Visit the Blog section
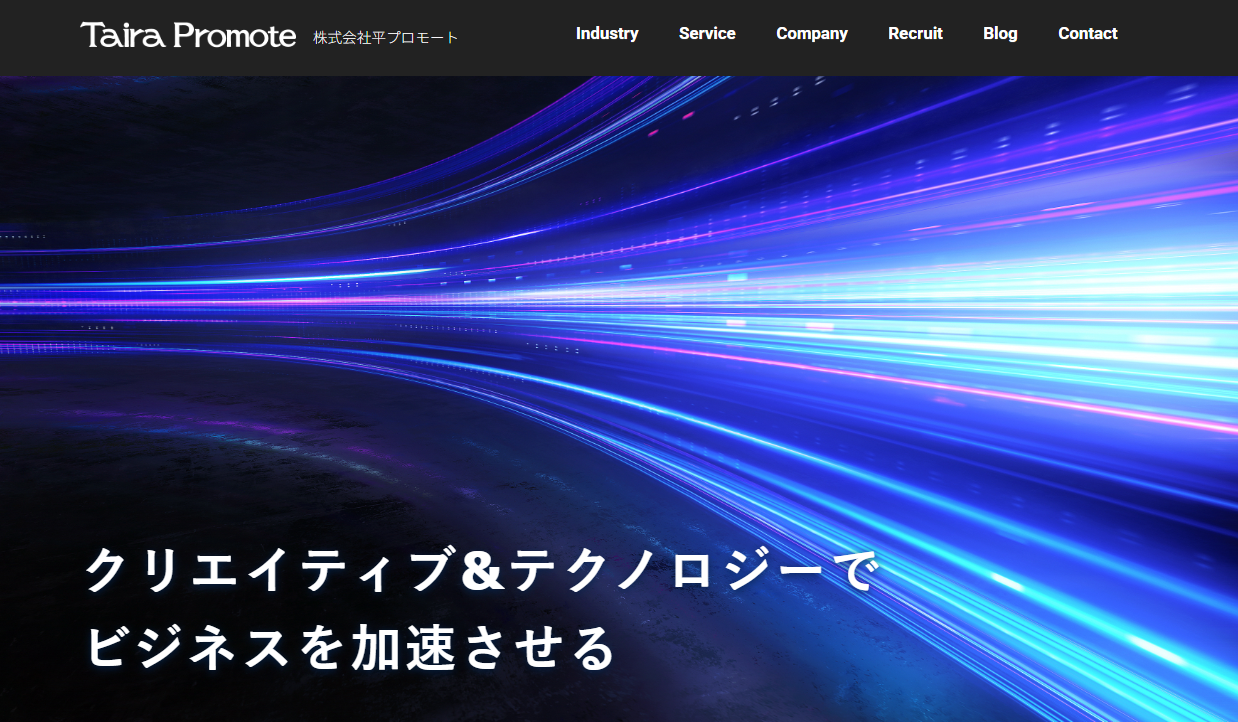This screenshot has width=1238, height=722. [1000, 33]
